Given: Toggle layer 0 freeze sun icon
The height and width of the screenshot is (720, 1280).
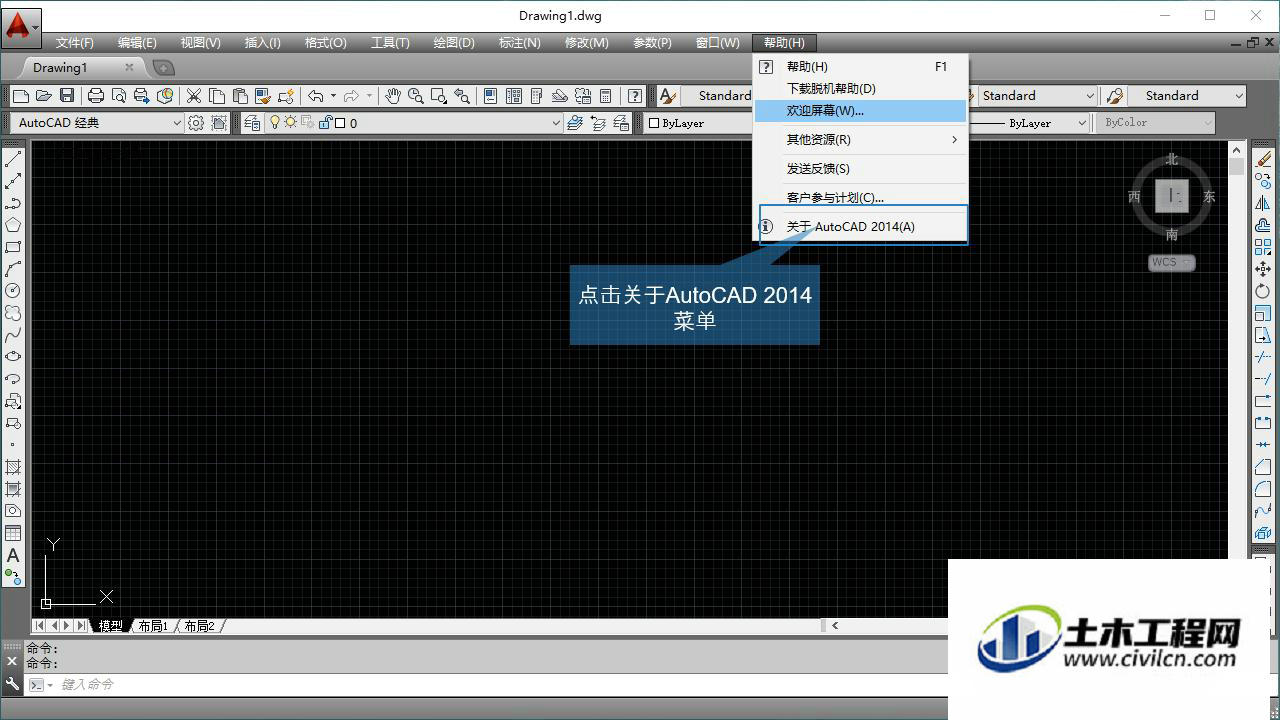Looking at the screenshot, I should click(291, 123).
